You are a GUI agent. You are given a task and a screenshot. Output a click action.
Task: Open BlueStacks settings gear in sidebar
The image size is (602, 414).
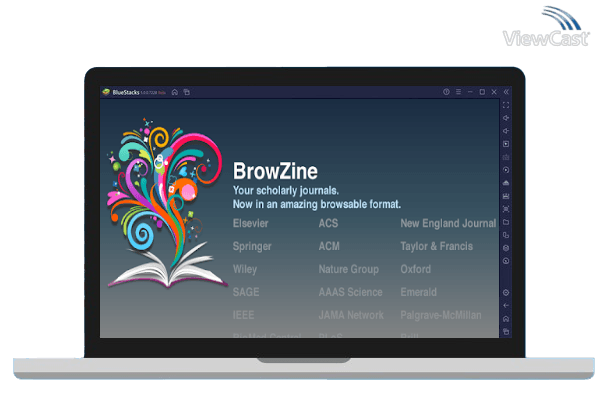506,293
